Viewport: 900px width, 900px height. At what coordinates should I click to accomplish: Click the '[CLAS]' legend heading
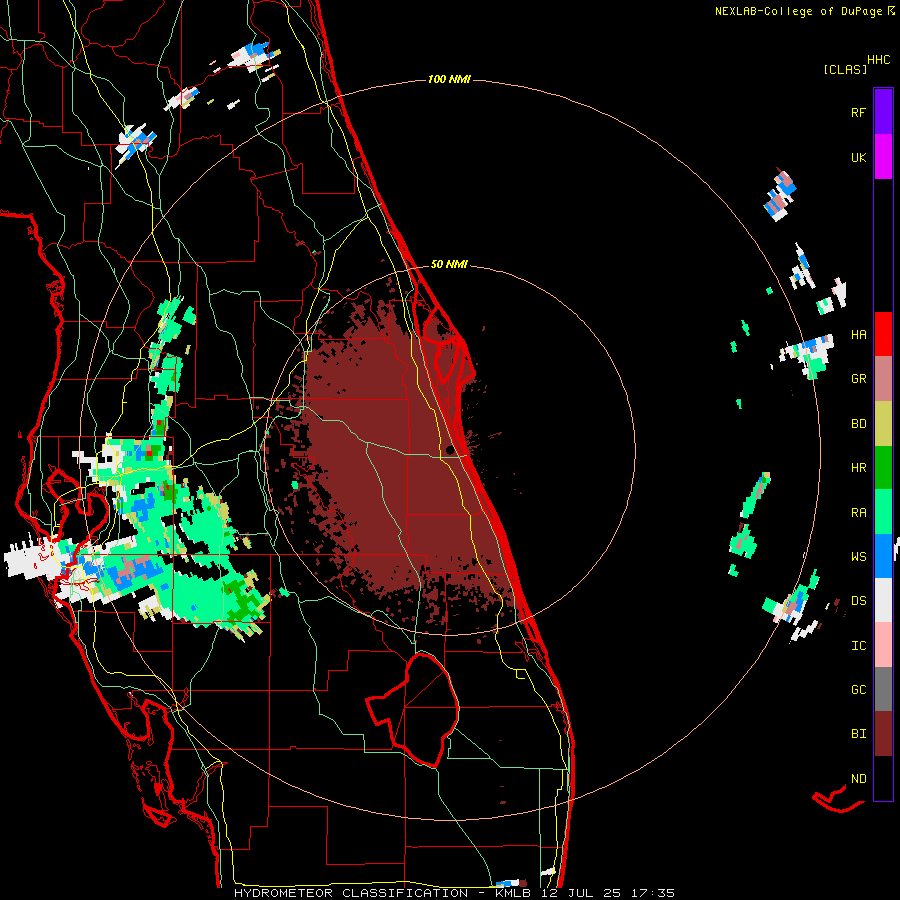tap(844, 70)
